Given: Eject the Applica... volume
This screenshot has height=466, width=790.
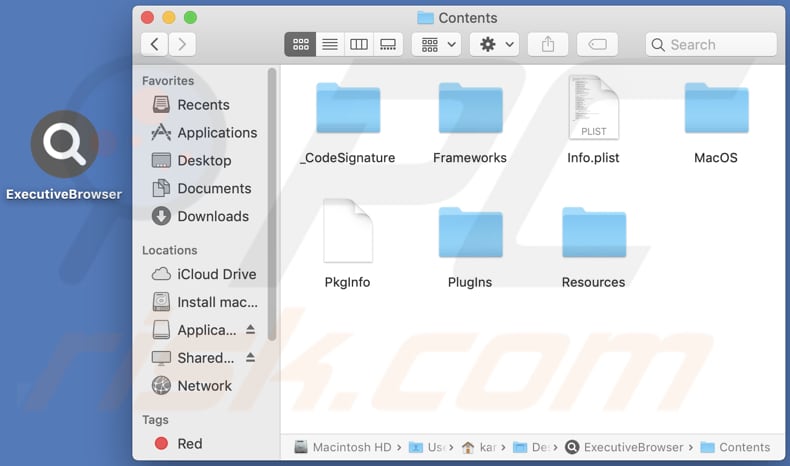Looking at the screenshot, I should (250, 330).
